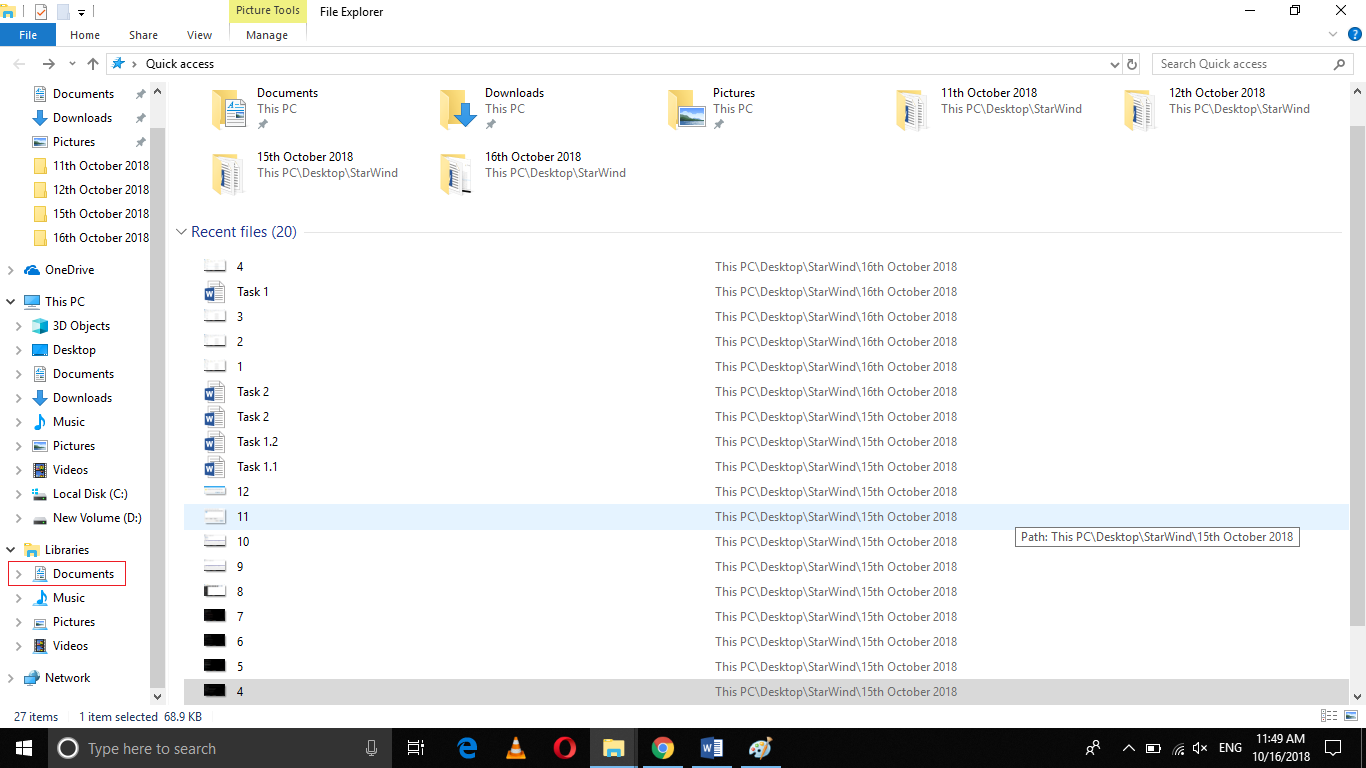This screenshot has height=768, width=1366.
Task: Click the Help question mark button
Action: click(x=1355, y=33)
